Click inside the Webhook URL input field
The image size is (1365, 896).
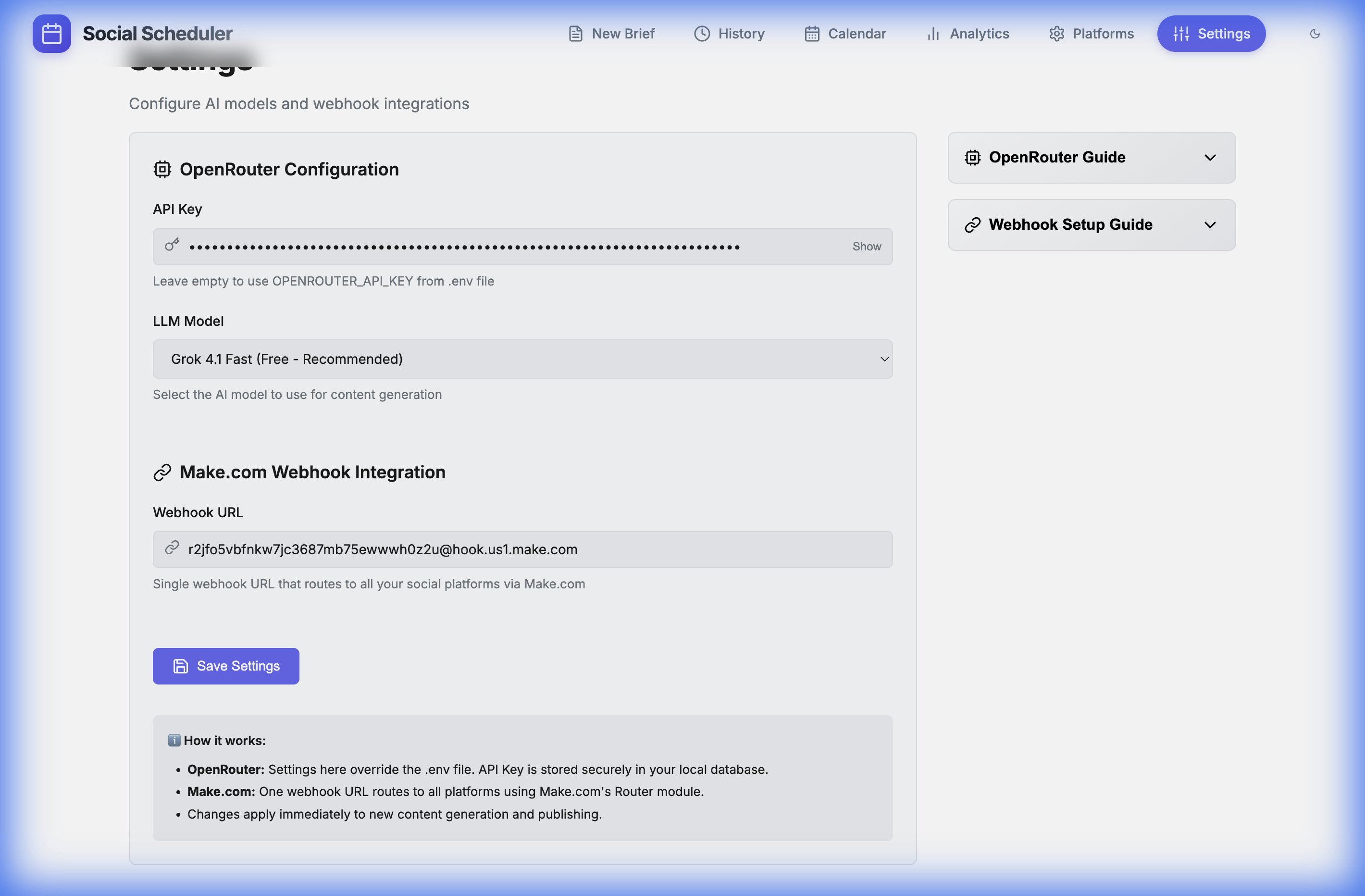[x=522, y=549]
